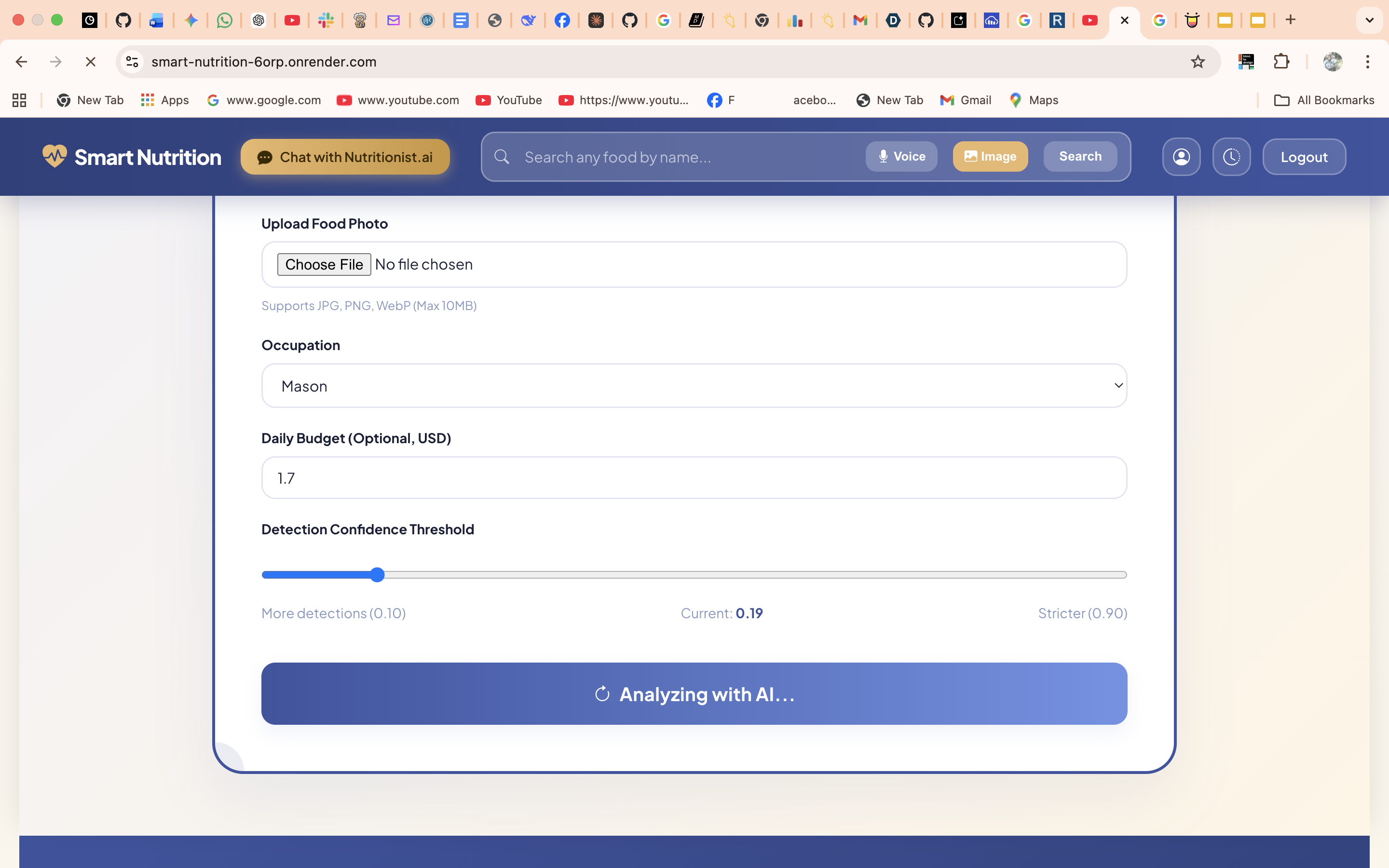Click the site information icon in address bar
The width and height of the screenshot is (1389, 868).
pos(133,62)
